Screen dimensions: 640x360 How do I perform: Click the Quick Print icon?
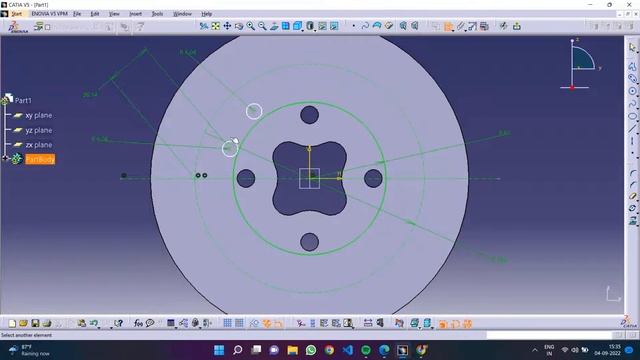(47, 323)
